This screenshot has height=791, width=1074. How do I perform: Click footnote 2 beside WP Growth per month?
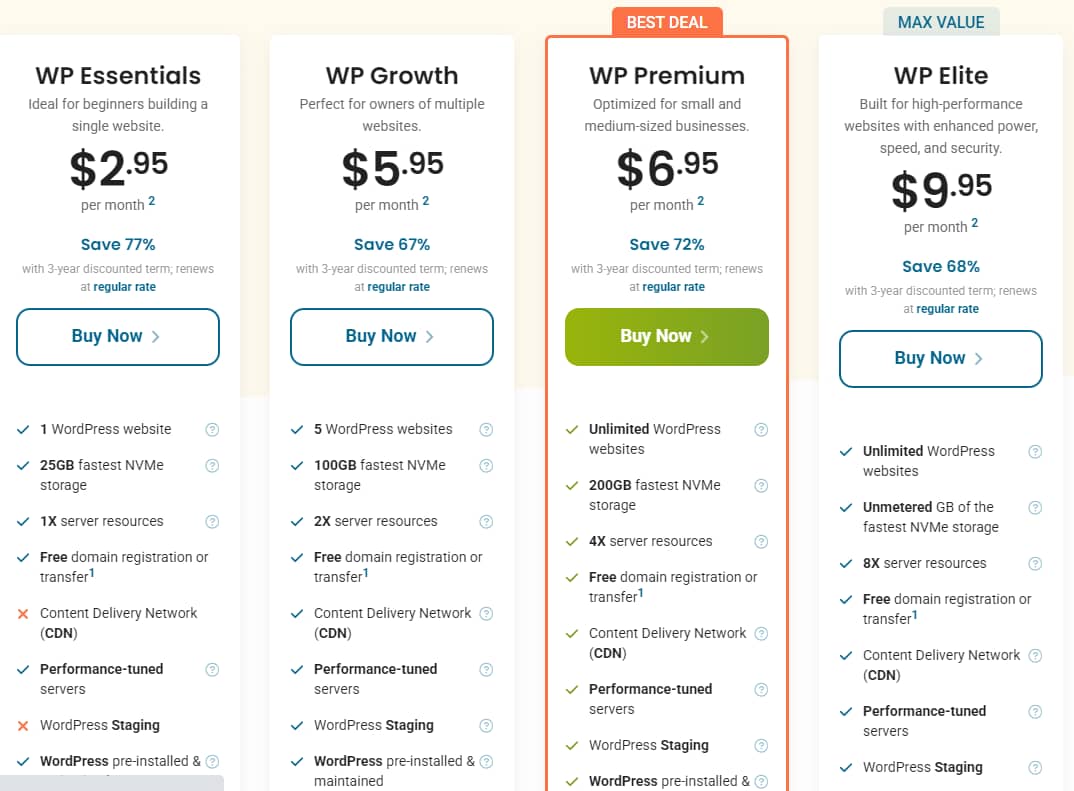426,201
